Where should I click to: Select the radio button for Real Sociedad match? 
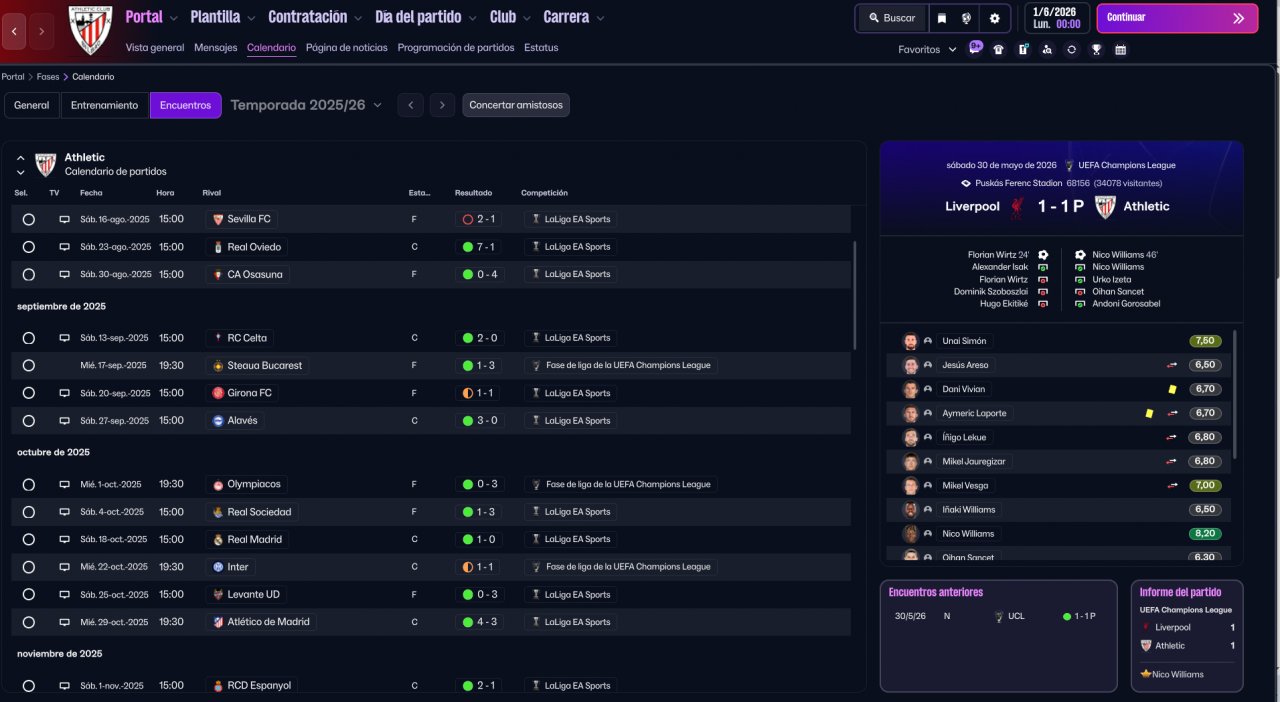click(28, 512)
